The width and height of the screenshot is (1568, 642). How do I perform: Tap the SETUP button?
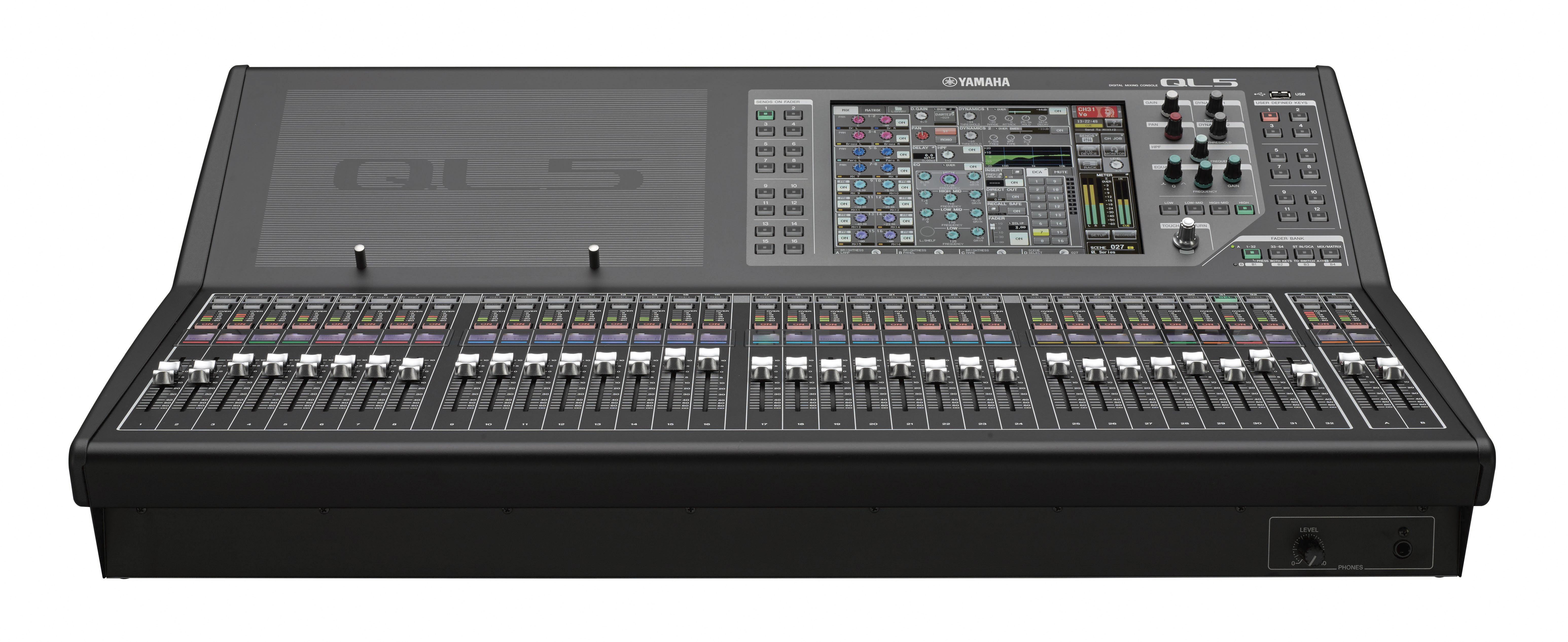pos(1099,235)
